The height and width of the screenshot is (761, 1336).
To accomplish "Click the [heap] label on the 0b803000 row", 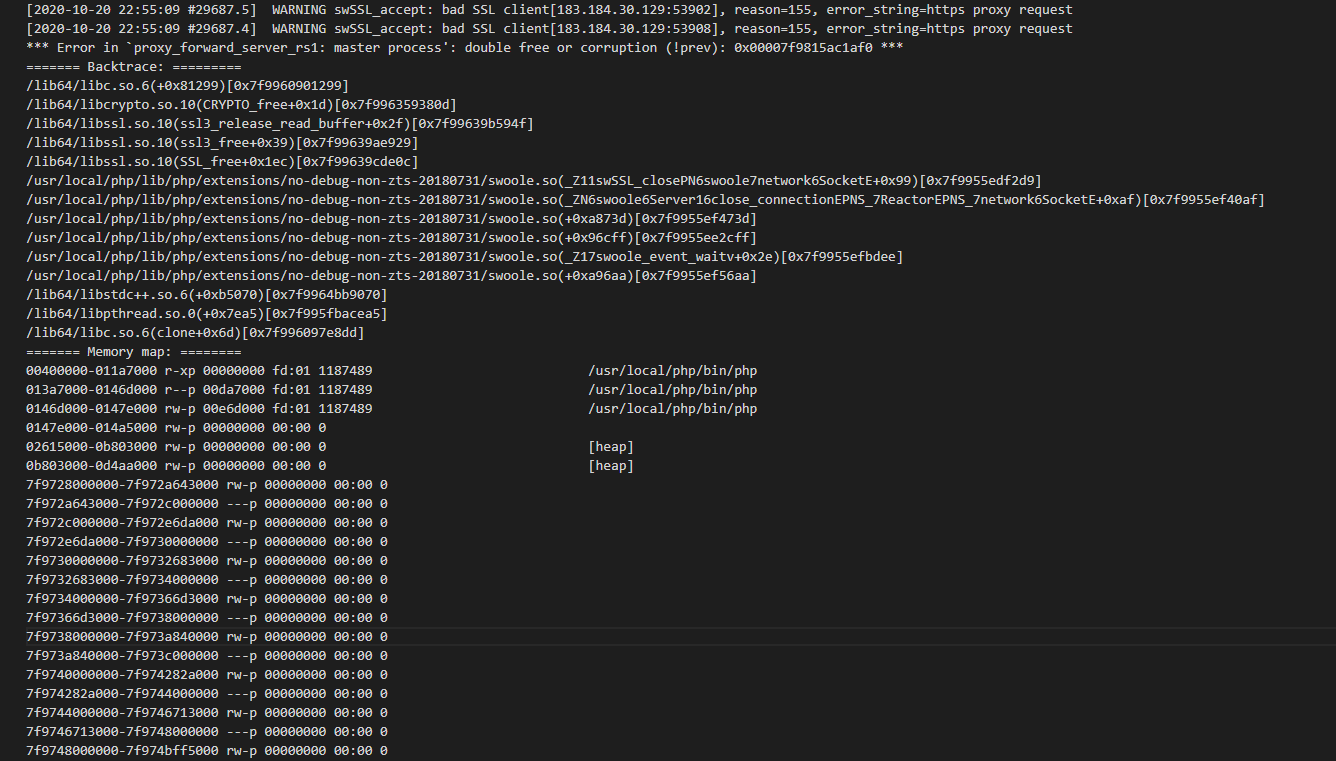I will (611, 466).
